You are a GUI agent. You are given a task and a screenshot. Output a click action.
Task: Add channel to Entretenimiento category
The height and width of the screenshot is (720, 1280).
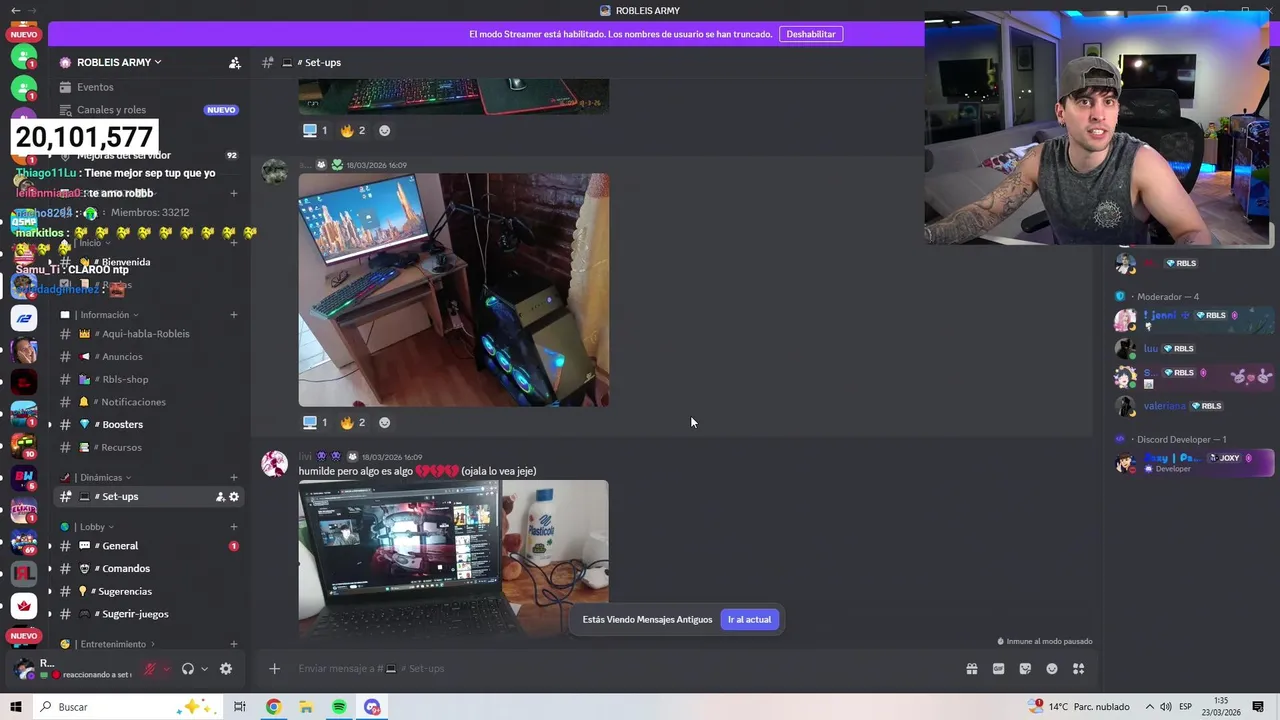(234, 644)
